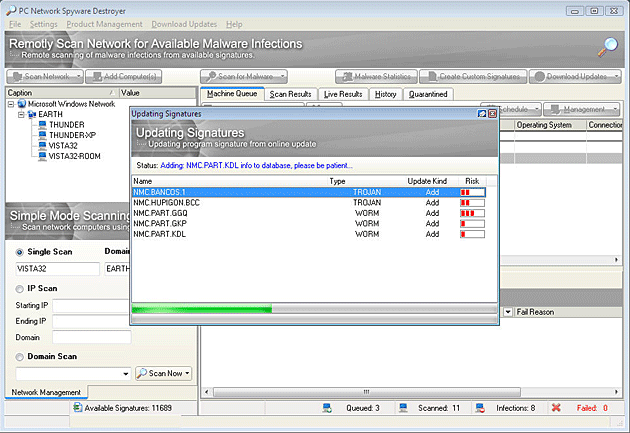
Task: Click the Starting IP input field
Action: [x=91, y=305]
